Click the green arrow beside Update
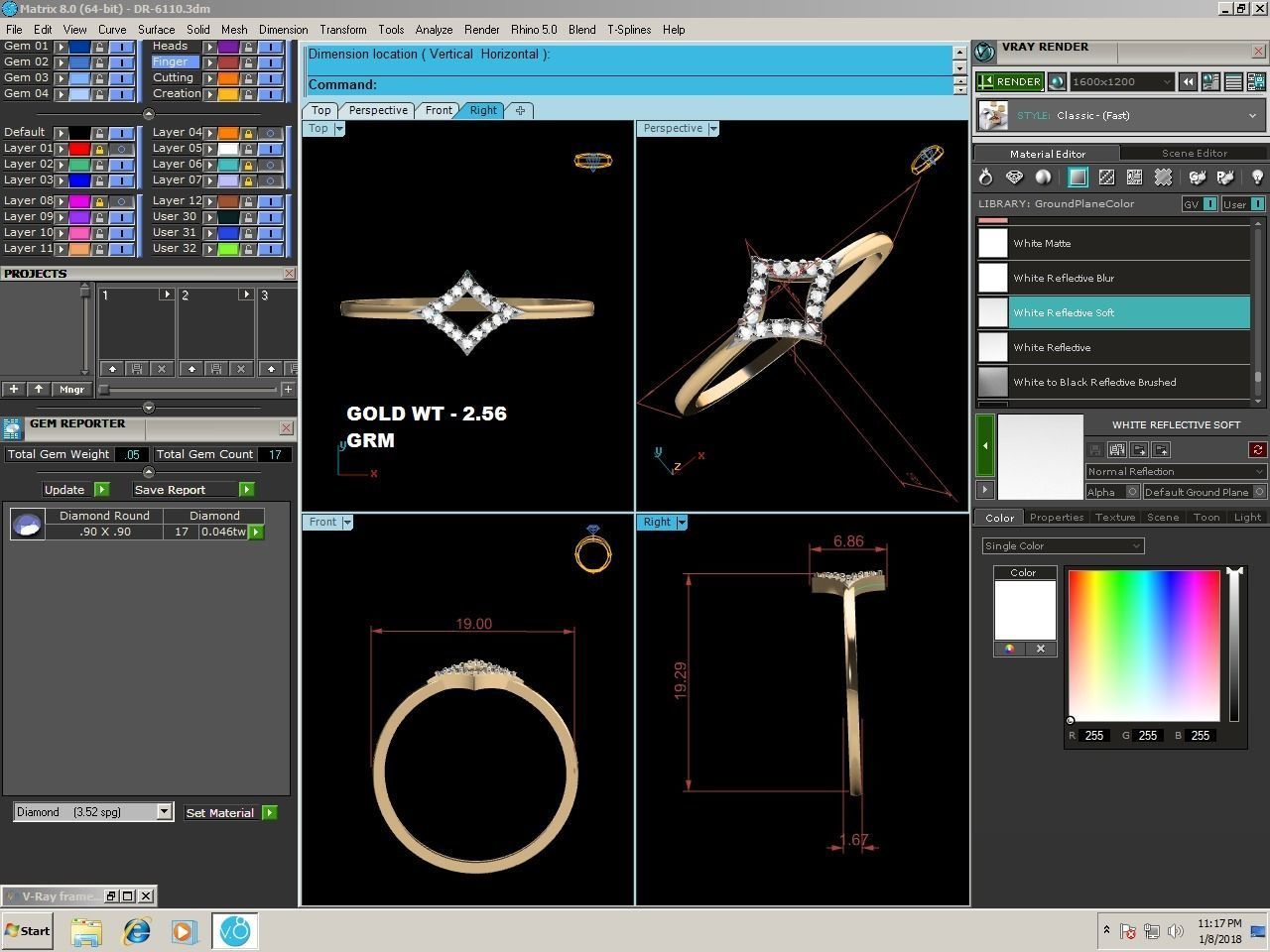This screenshot has width=1270, height=952. click(101, 489)
